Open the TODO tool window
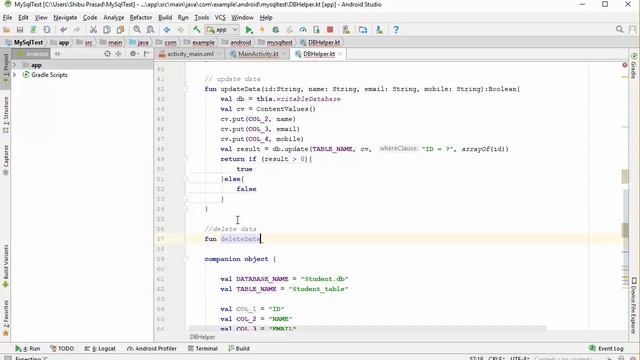Viewport: 640px width, 360px height. (x=62, y=349)
